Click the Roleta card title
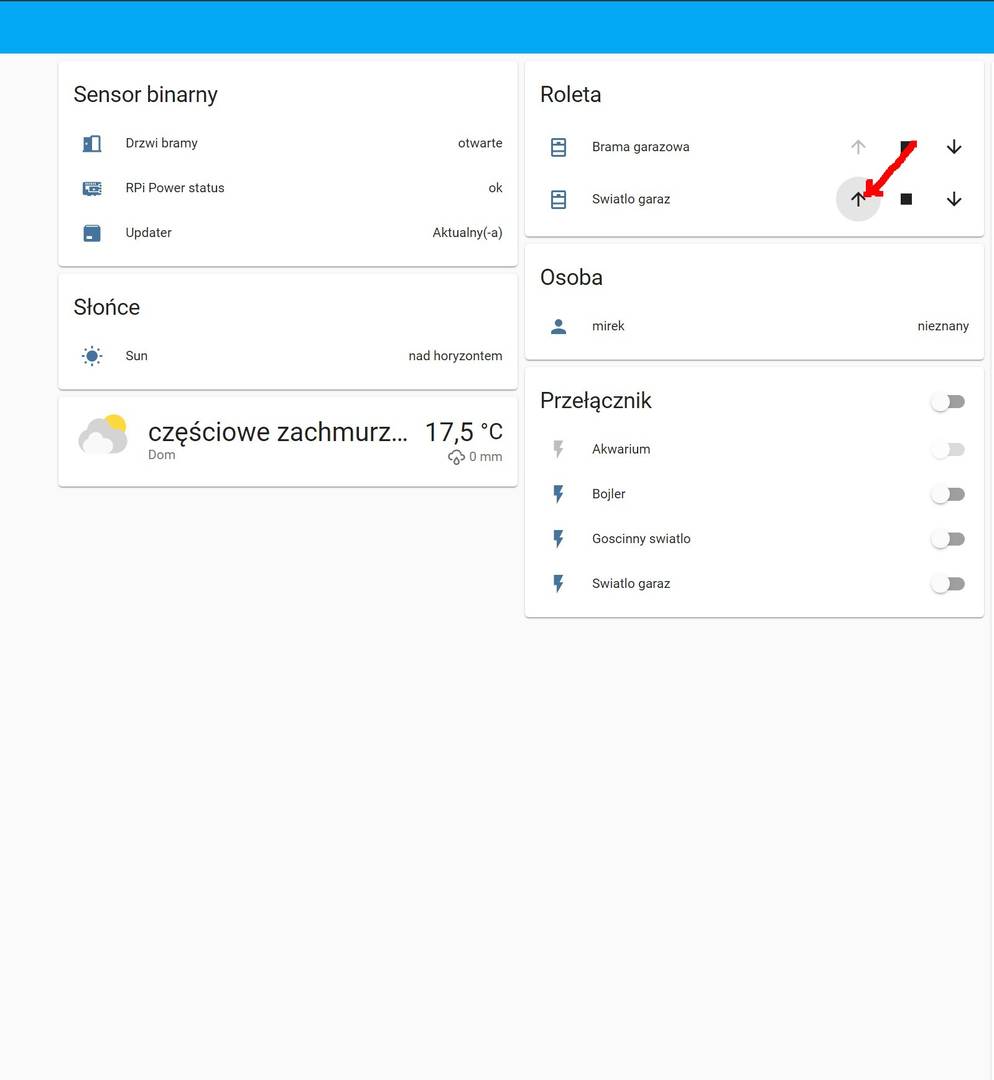The height and width of the screenshot is (1080, 994). click(570, 94)
